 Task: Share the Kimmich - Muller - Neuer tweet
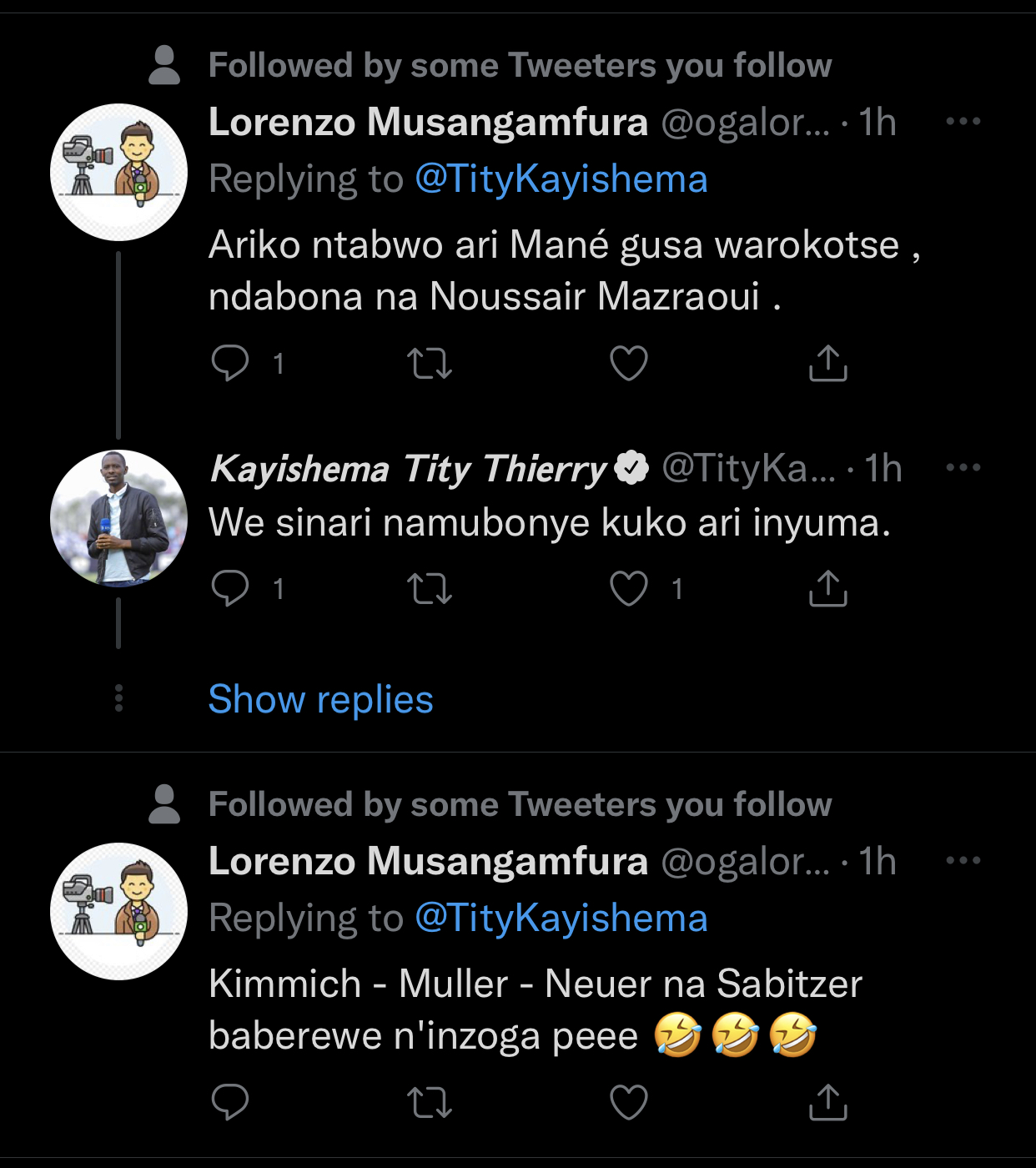click(x=827, y=1102)
